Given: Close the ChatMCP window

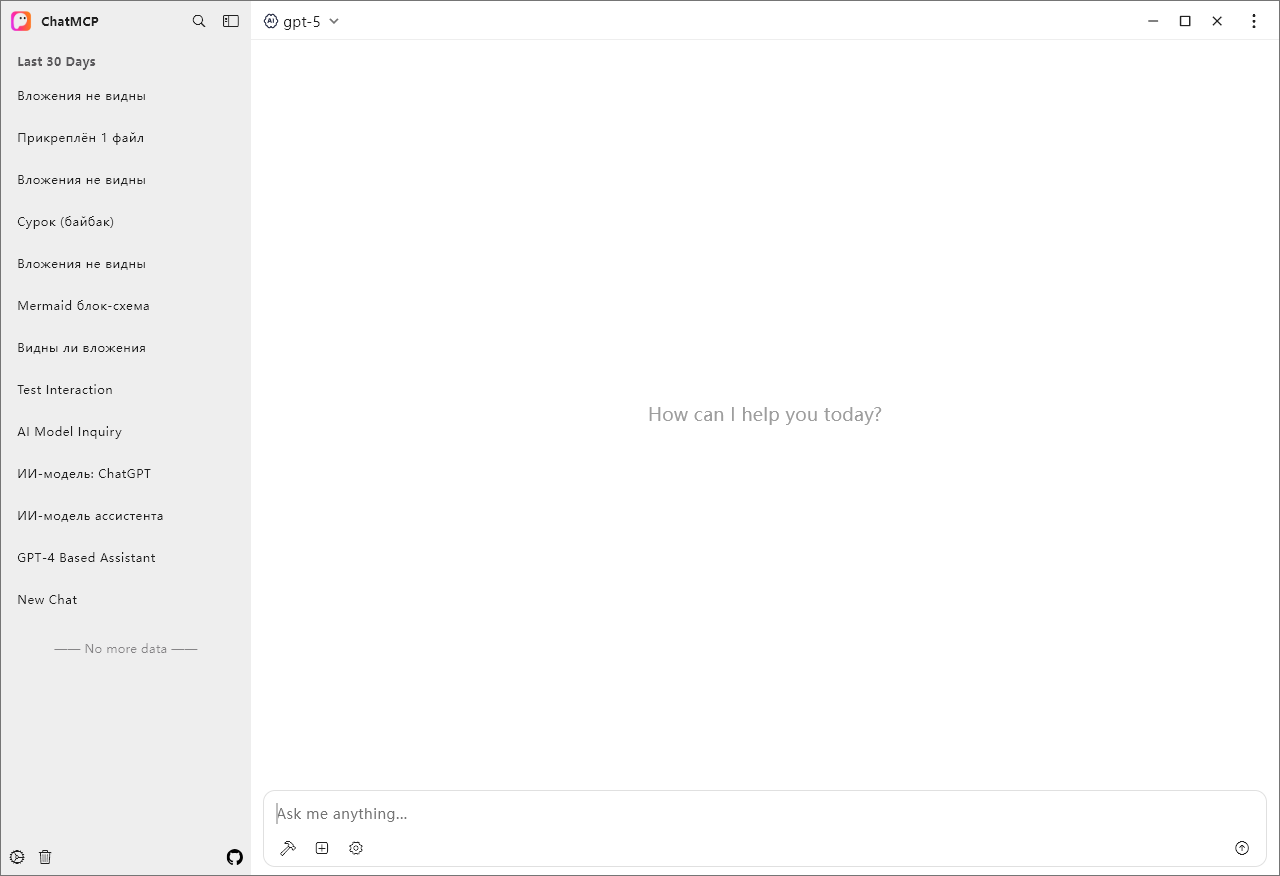Looking at the screenshot, I should coord(1217,21).
